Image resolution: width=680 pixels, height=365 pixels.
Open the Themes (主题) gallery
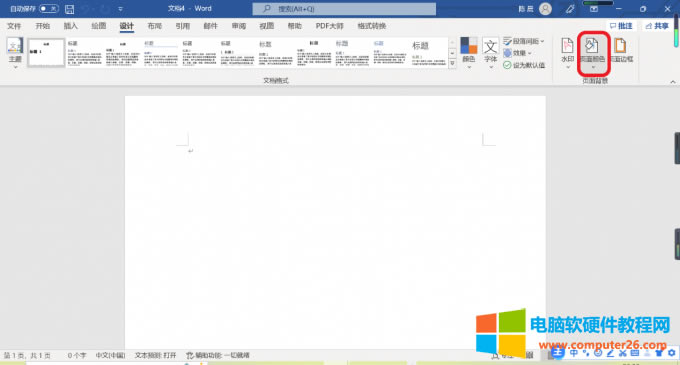pos(15,53)
